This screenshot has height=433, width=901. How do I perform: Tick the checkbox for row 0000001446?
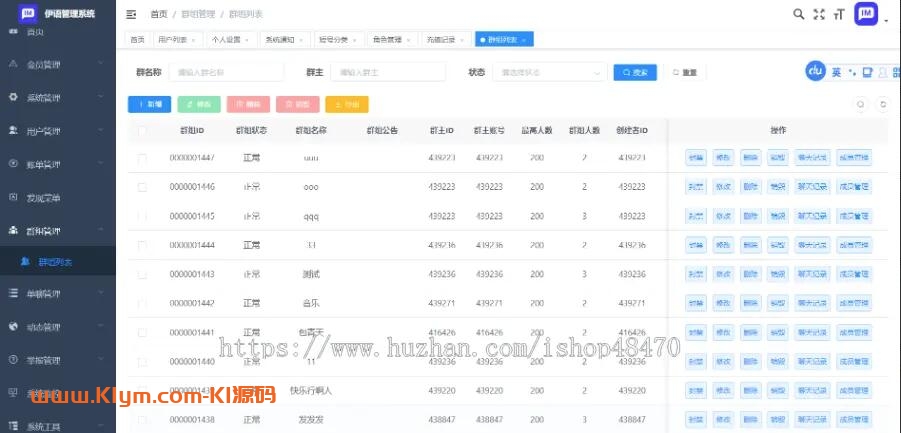pyautogui.click(x=142, y=187)
